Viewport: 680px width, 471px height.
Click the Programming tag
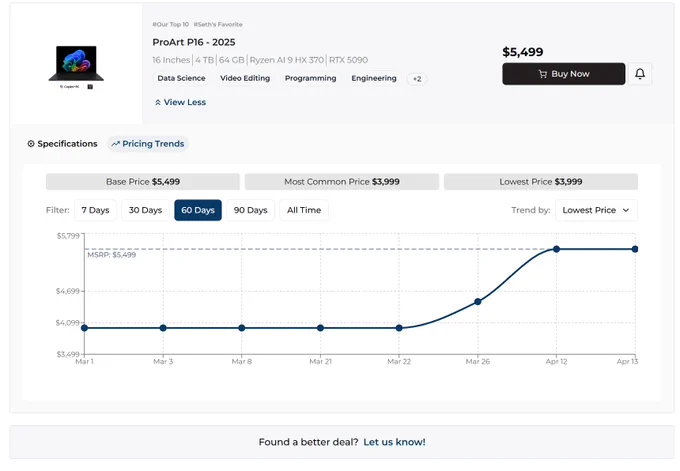[x=311, y=78]
